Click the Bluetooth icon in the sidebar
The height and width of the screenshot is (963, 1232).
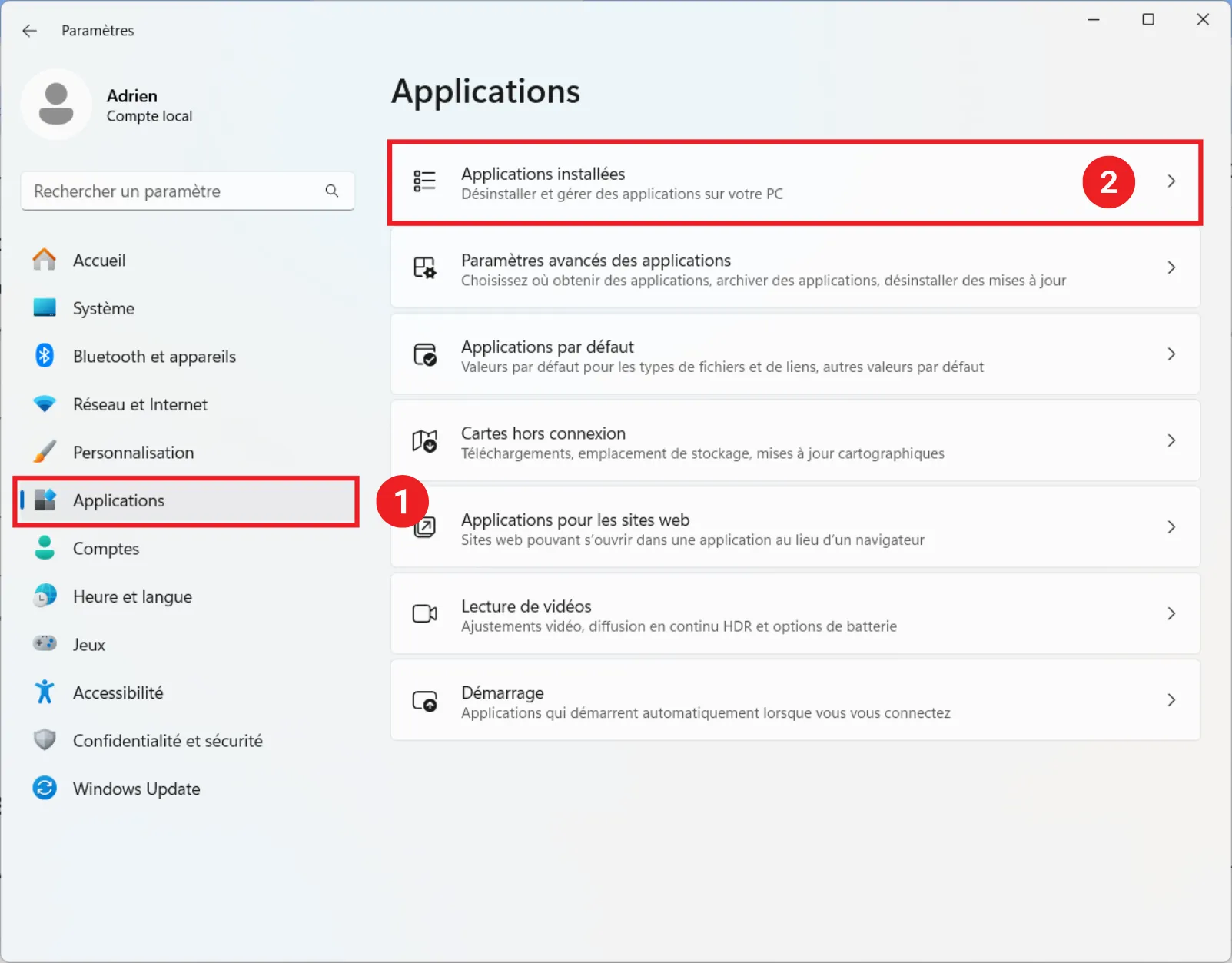click(x=45, y=355)
